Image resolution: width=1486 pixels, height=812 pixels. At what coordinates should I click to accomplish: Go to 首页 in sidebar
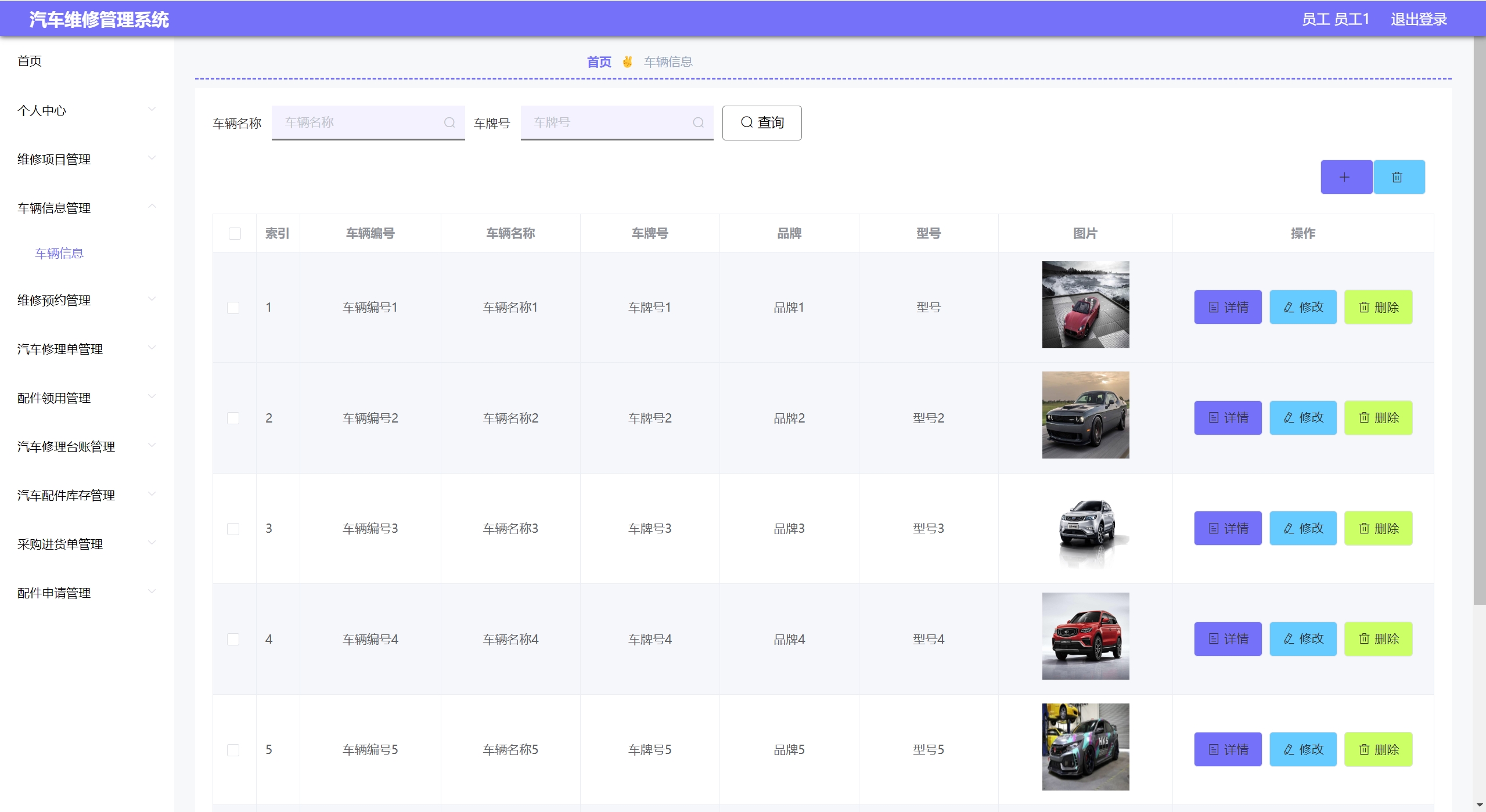(30, 61)
